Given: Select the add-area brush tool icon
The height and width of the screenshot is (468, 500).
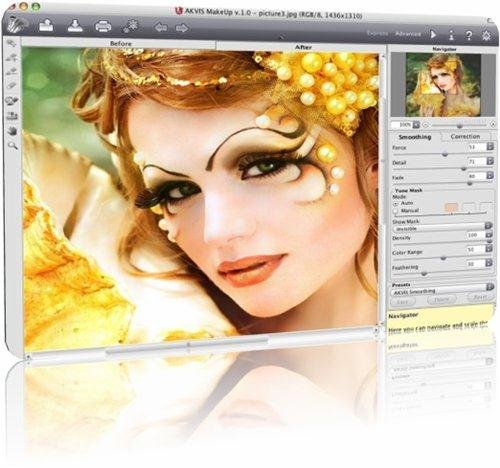Looking at the screenshot, I should tap(12, 57).
